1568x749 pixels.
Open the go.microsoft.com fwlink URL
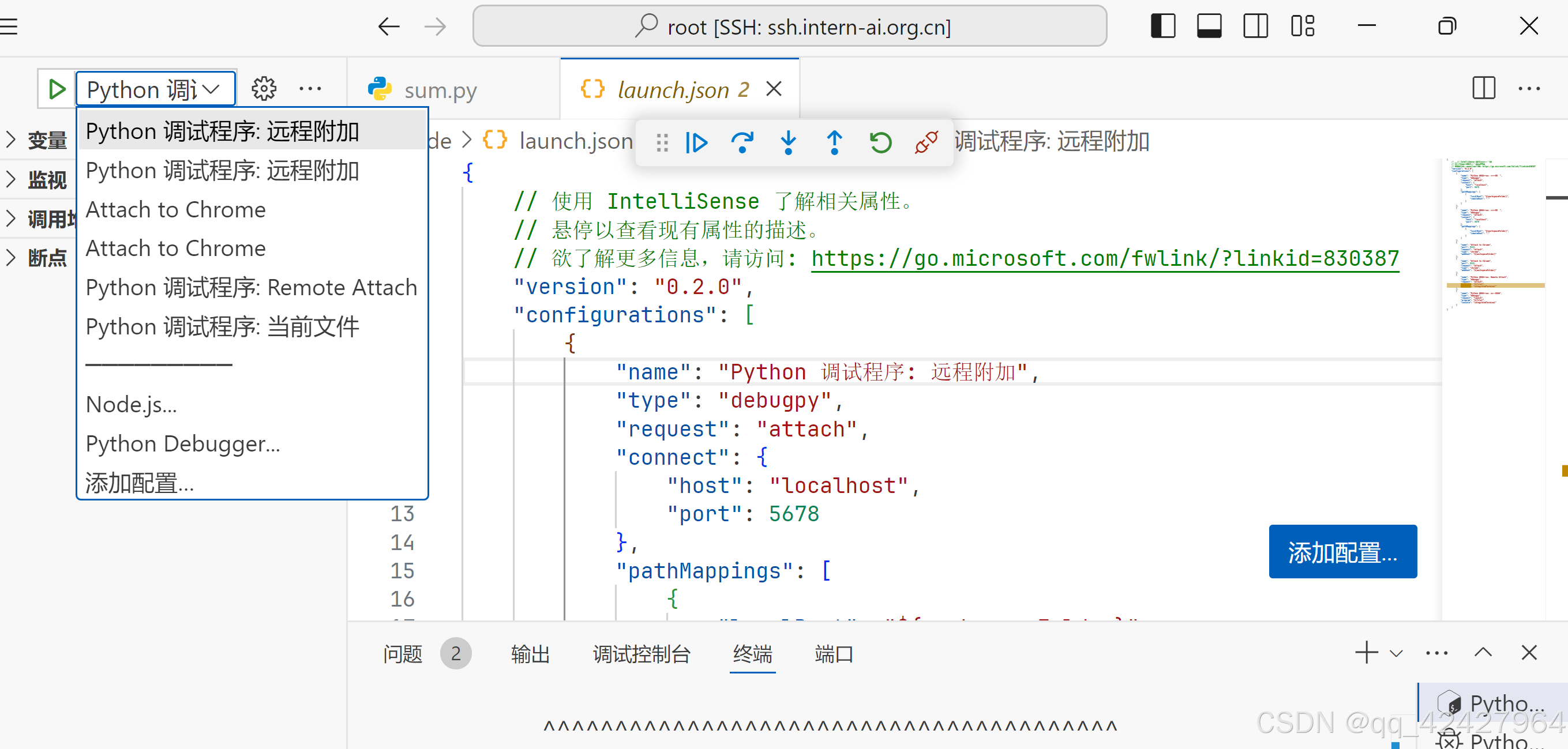coord(1105,258)
